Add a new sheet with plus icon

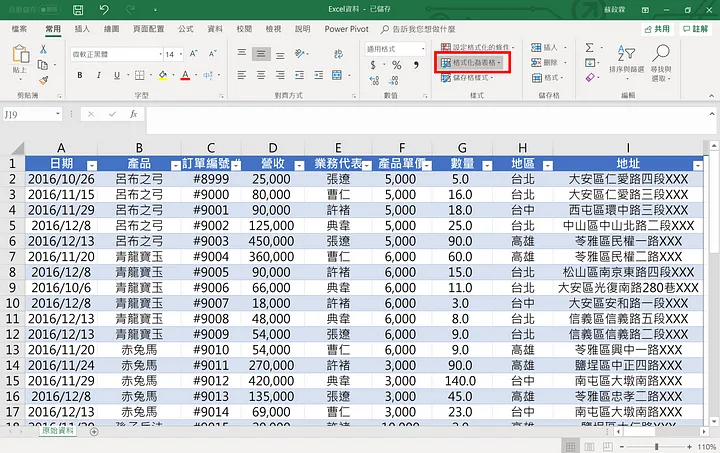point(94,431)
